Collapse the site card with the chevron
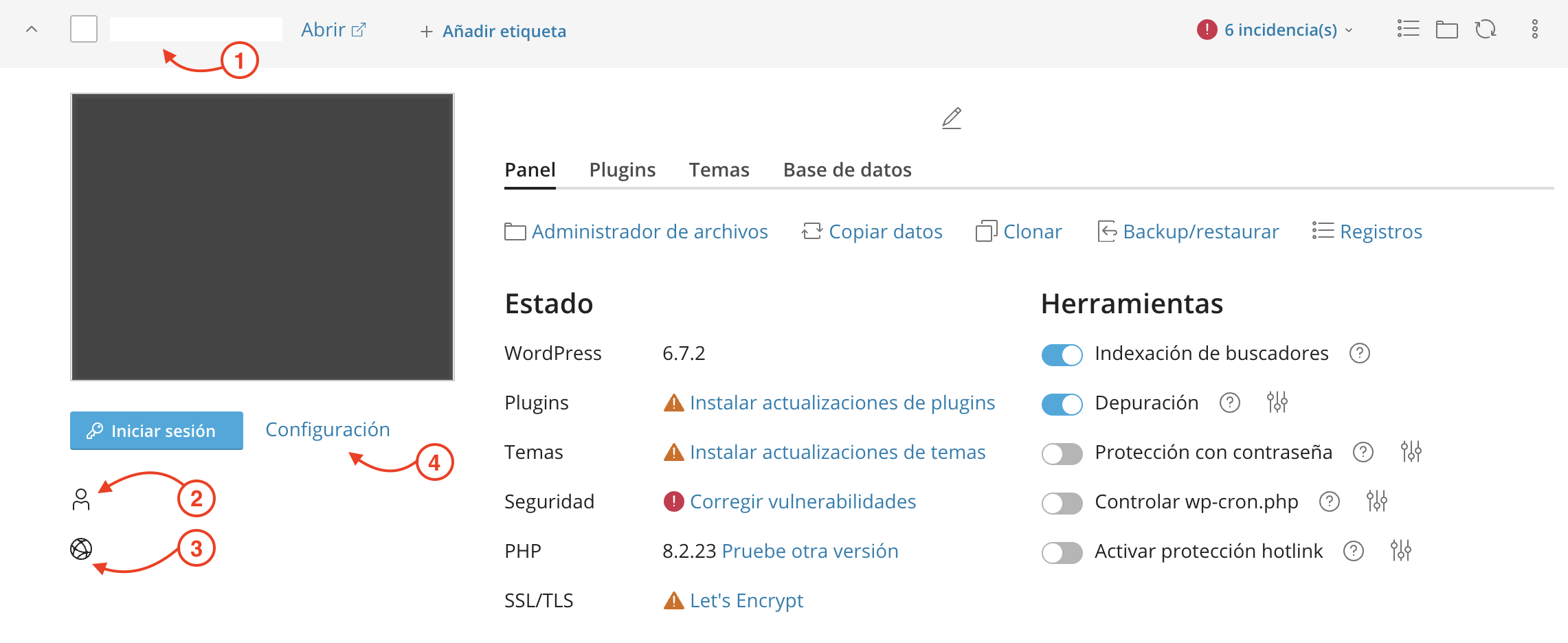Screen dimensions: 1568x643 [32, 30]
